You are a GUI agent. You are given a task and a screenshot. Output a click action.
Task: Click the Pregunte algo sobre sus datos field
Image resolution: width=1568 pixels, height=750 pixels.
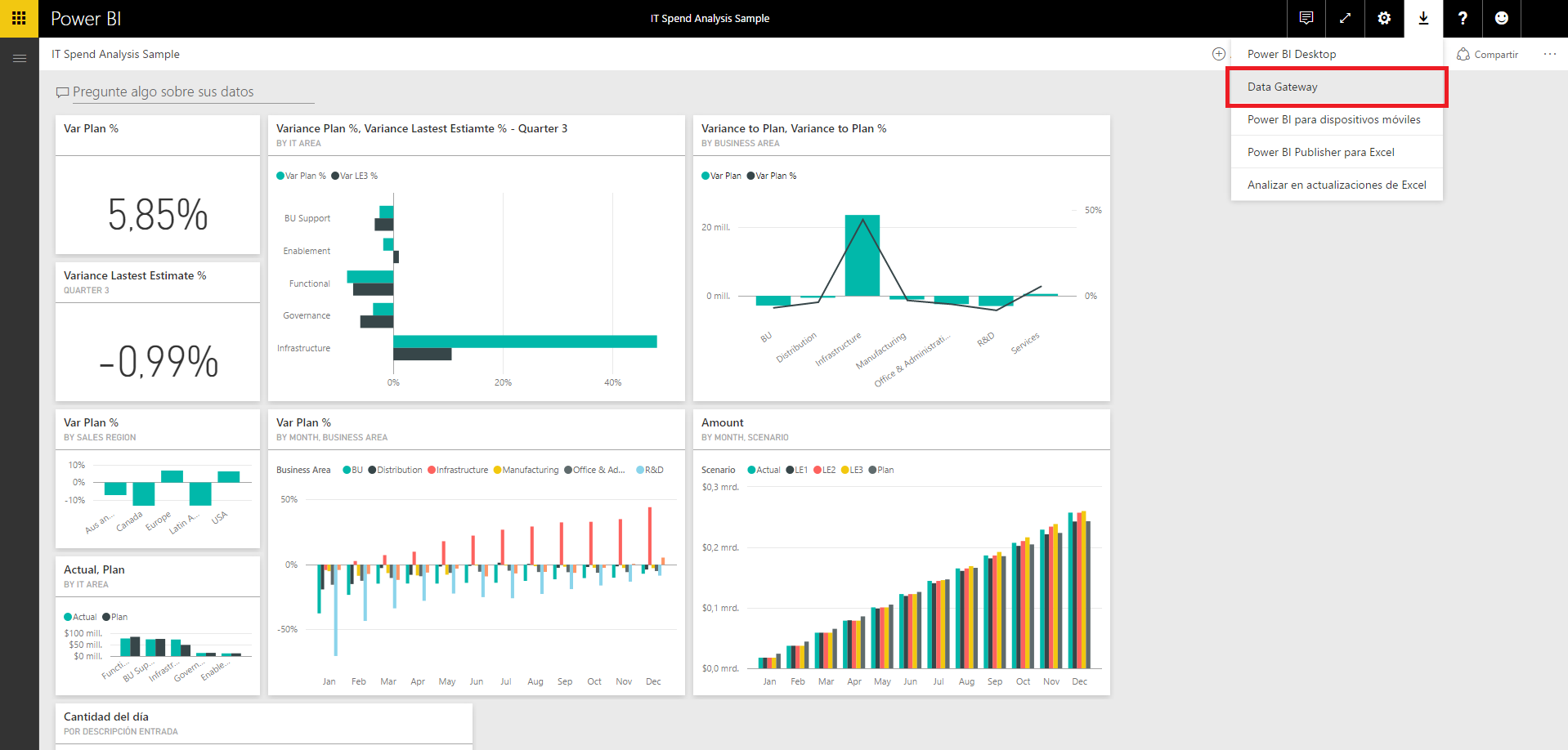[x=188, y=92]
